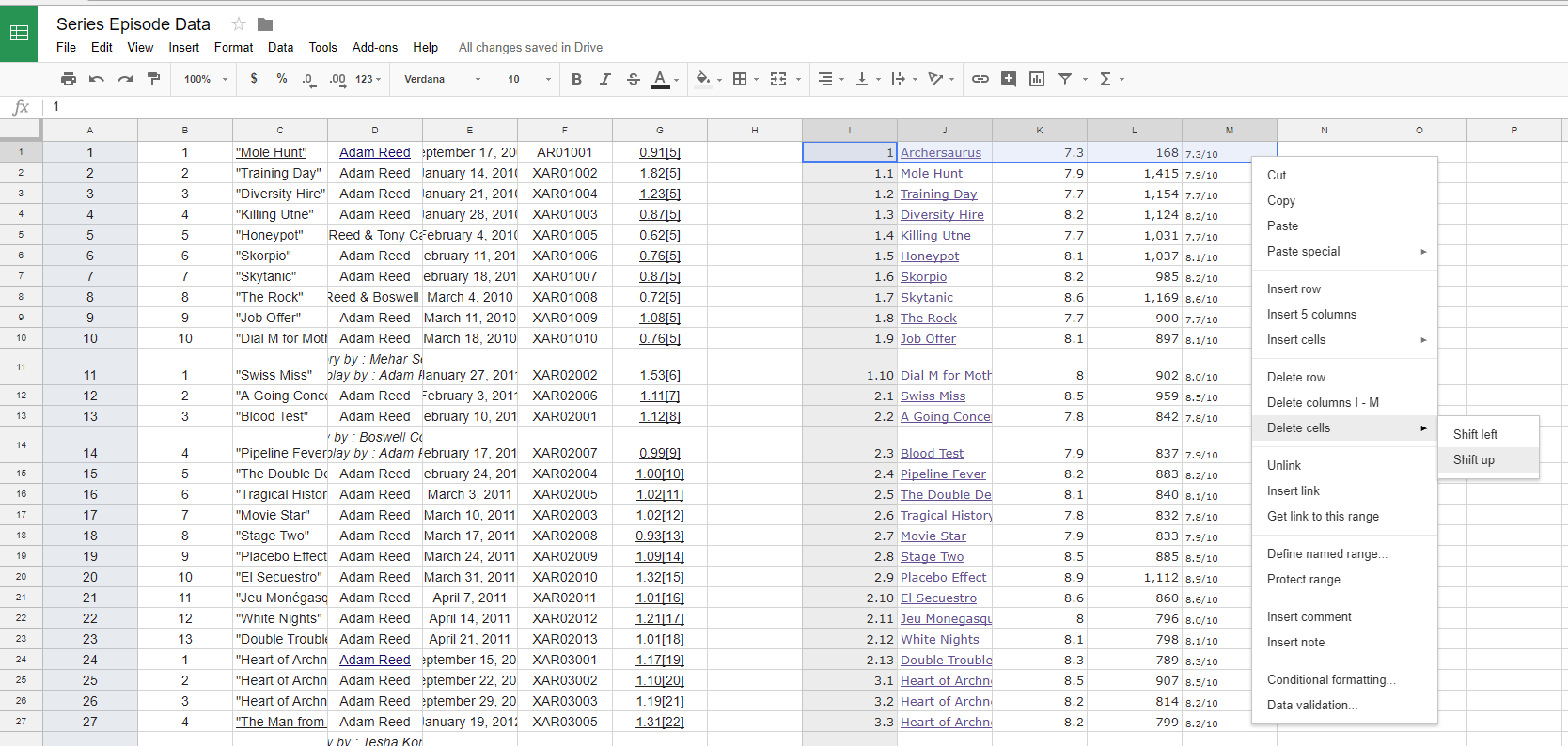This screenshot has height=746, width=1568.
Task: Open the Insert menu
Action: coord(184,47)
